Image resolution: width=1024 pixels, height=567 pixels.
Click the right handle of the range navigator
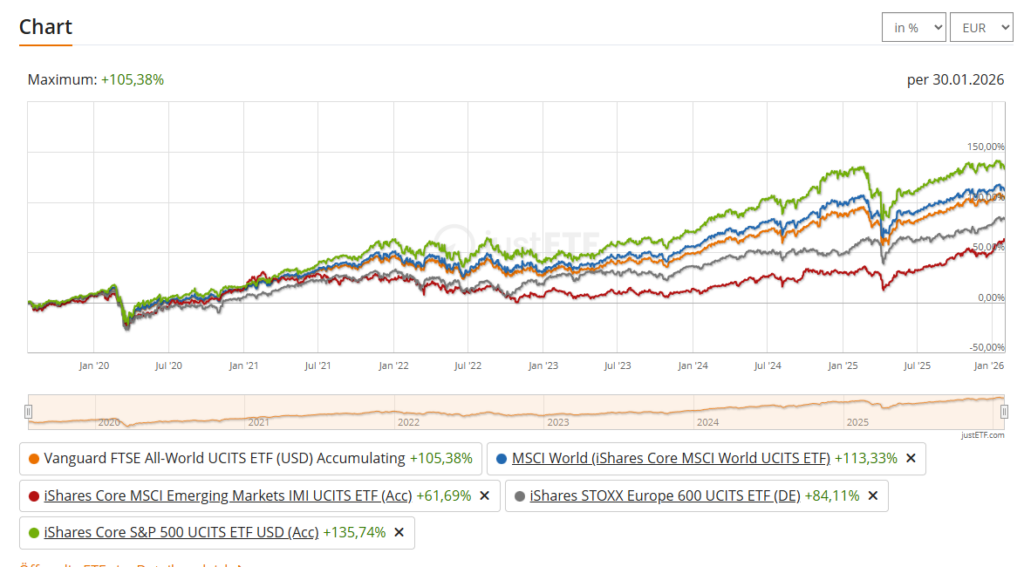[x=1004, y=411]
